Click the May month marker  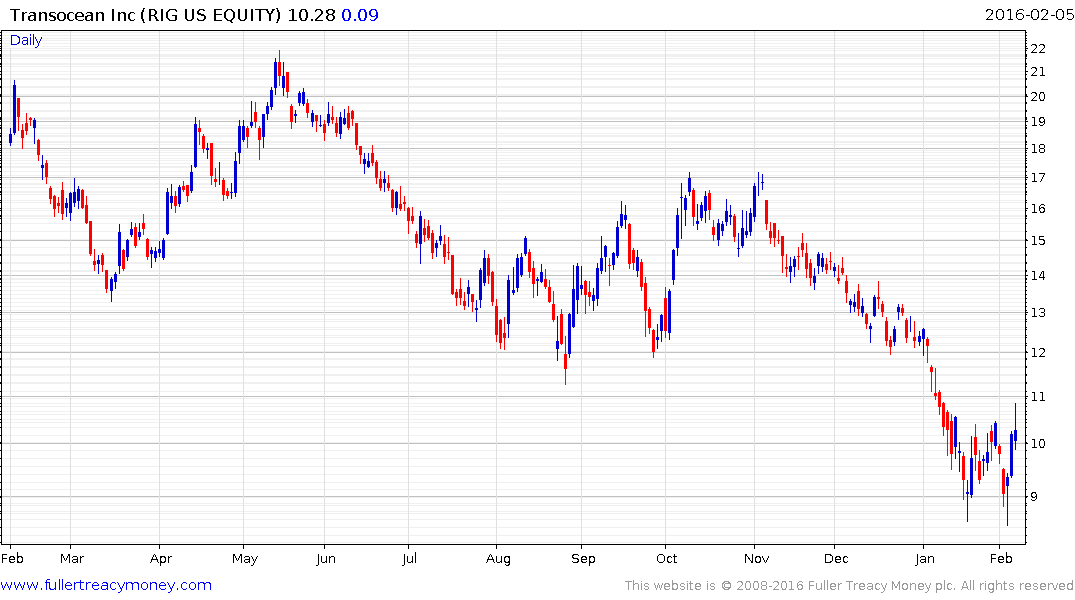(x=244, y=558)
